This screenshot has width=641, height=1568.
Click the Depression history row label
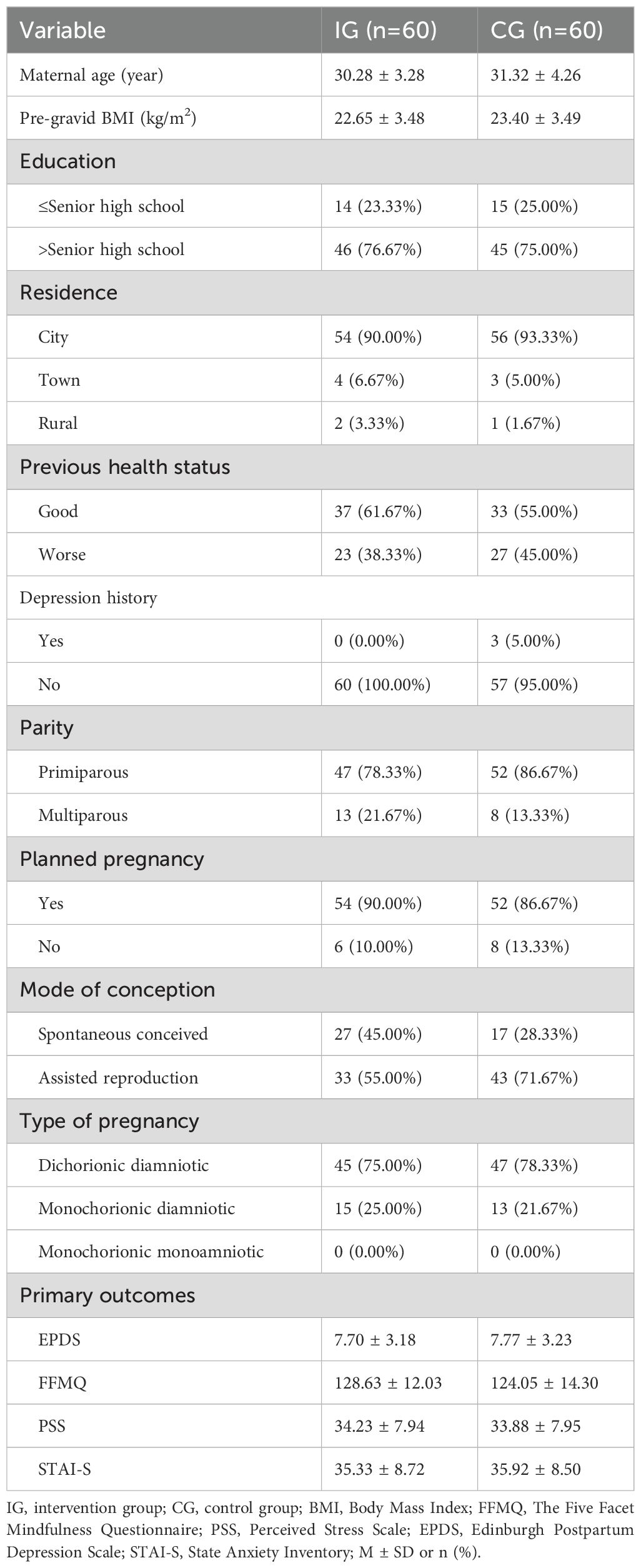coord(88,598)
